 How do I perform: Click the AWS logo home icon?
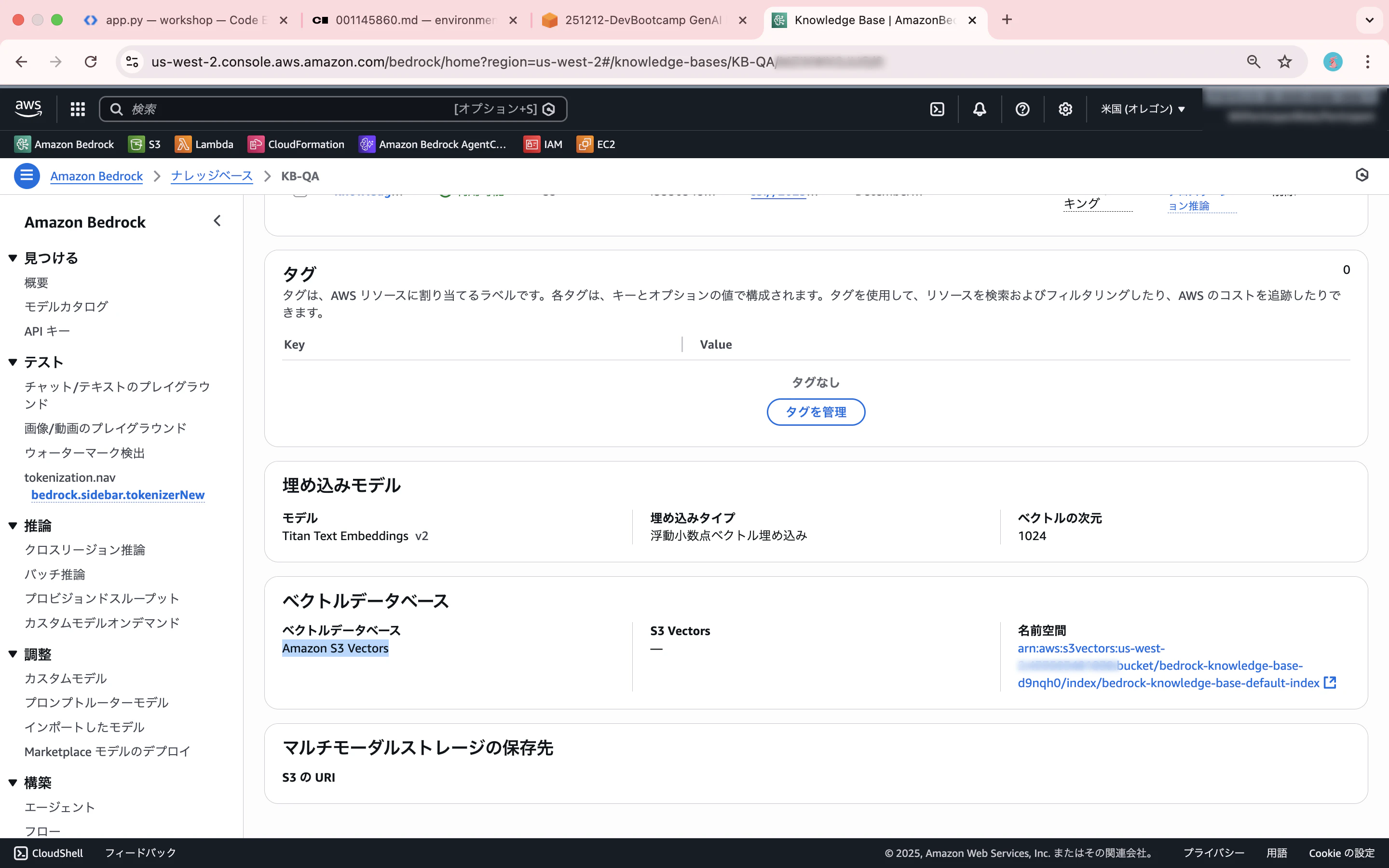coord(28,108)
